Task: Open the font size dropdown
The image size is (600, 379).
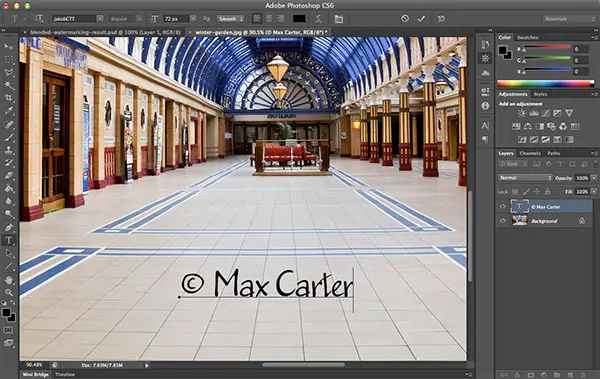Action: [193, 18]
